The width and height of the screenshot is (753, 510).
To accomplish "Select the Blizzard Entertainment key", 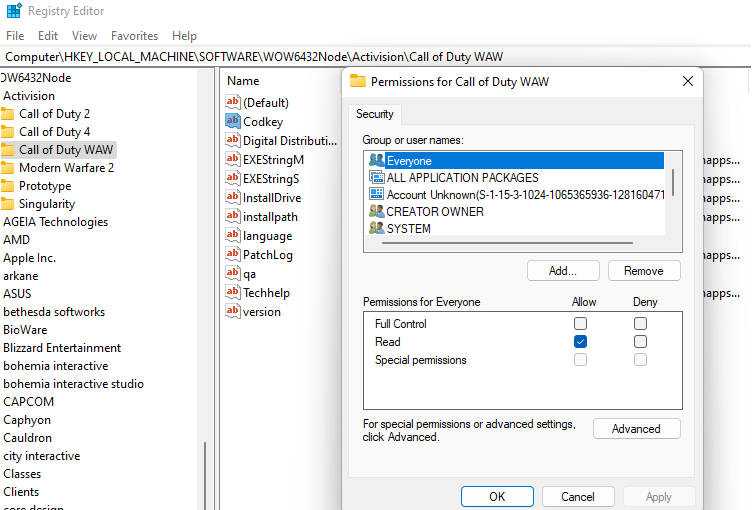I will [x=62, y=348].
